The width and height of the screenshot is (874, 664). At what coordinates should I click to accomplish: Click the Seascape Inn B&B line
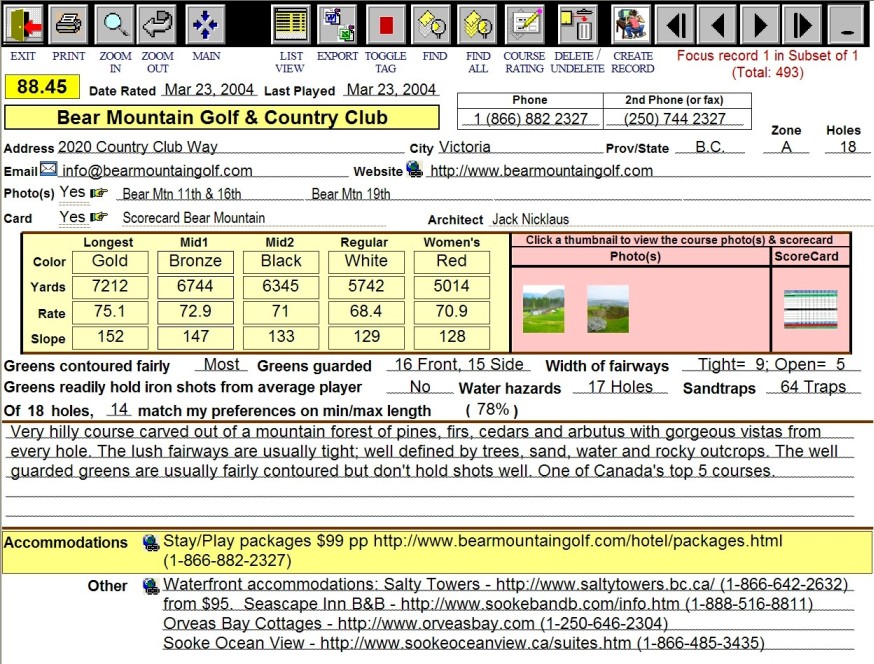coord(488,604)
